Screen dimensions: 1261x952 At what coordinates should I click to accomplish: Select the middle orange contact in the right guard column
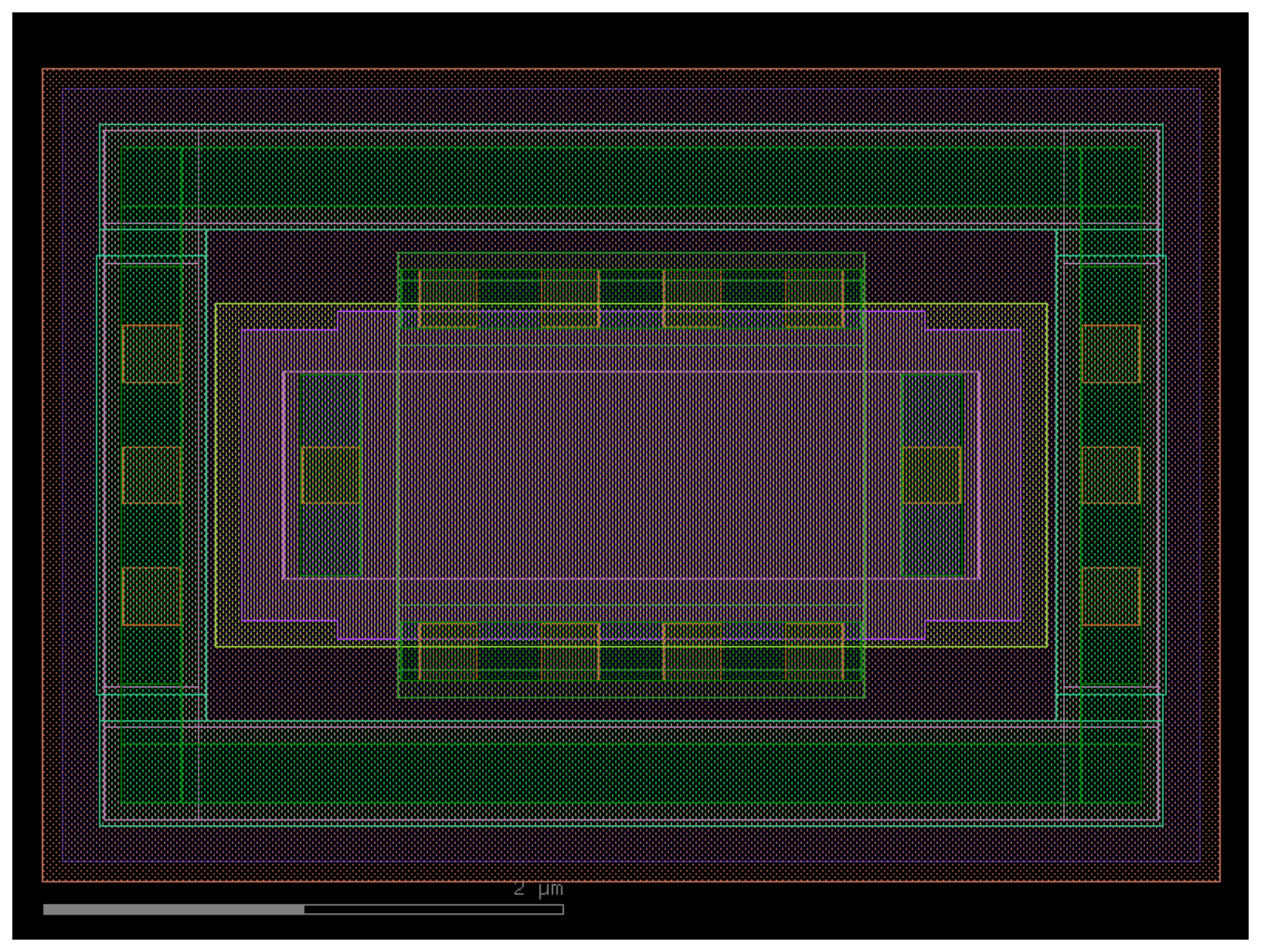[1110, 475]
